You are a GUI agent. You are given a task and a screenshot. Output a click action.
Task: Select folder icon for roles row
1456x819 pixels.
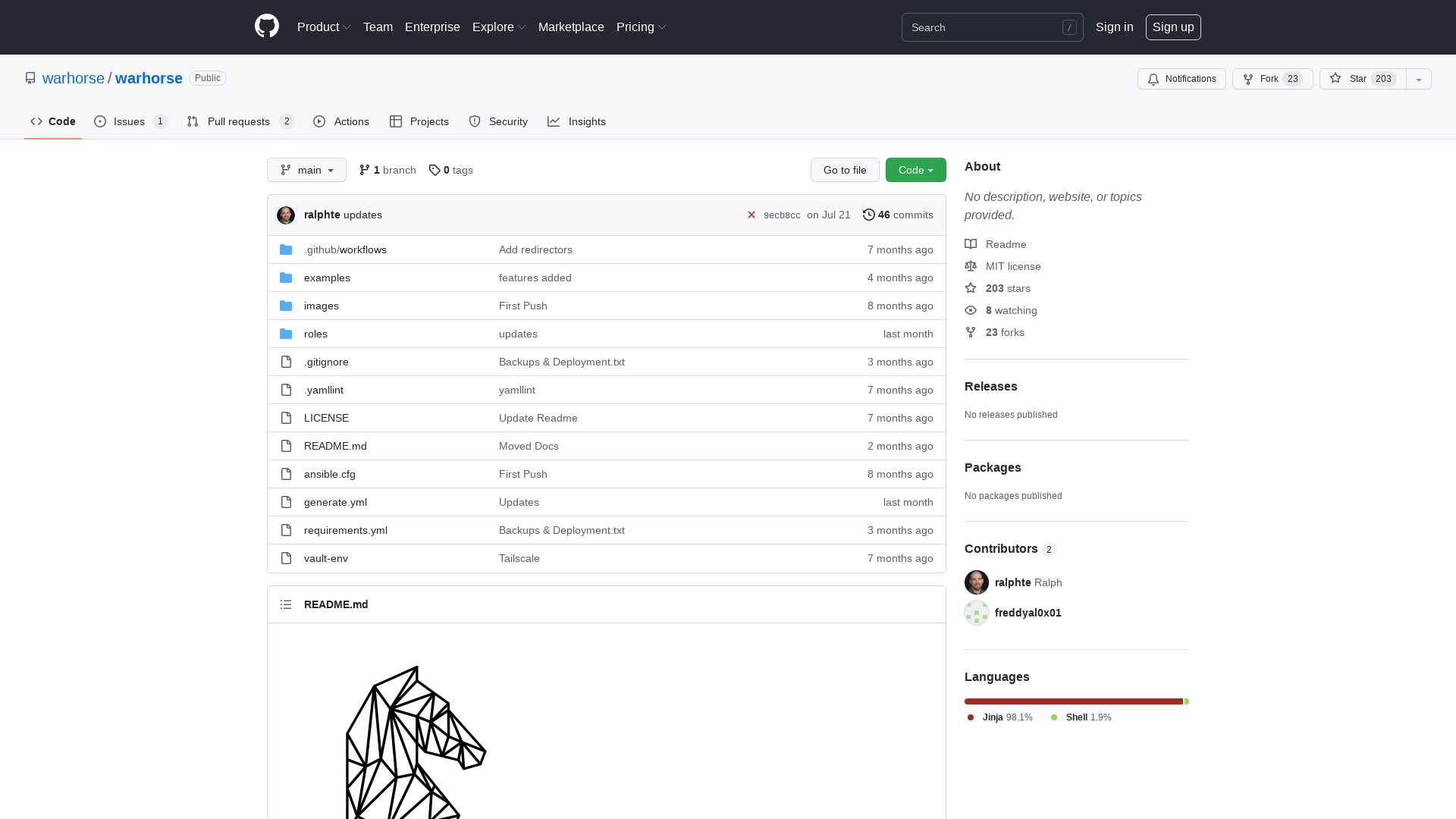tap(286, 334)
